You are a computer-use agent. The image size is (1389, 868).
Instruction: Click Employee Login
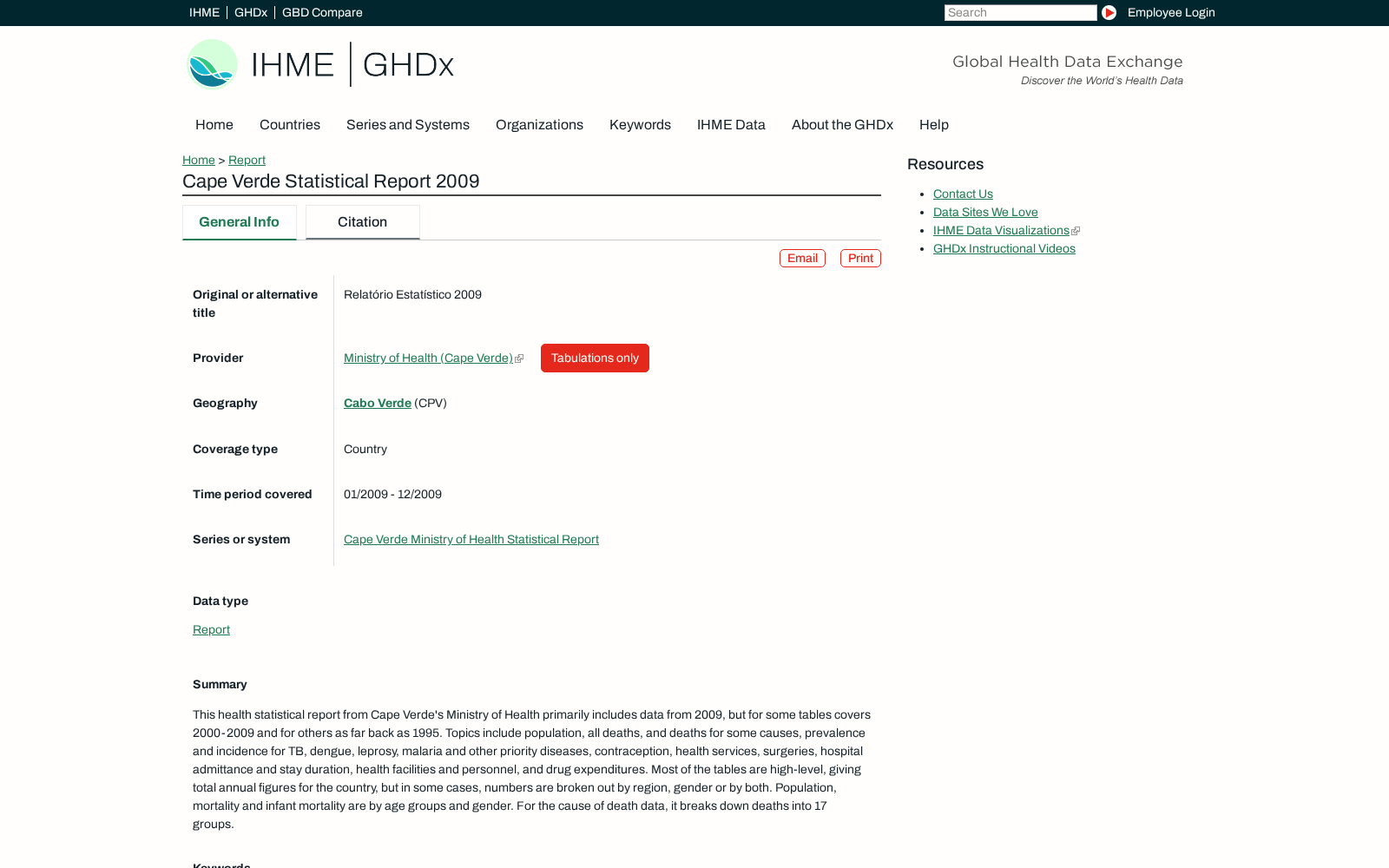click(1171, 12)
